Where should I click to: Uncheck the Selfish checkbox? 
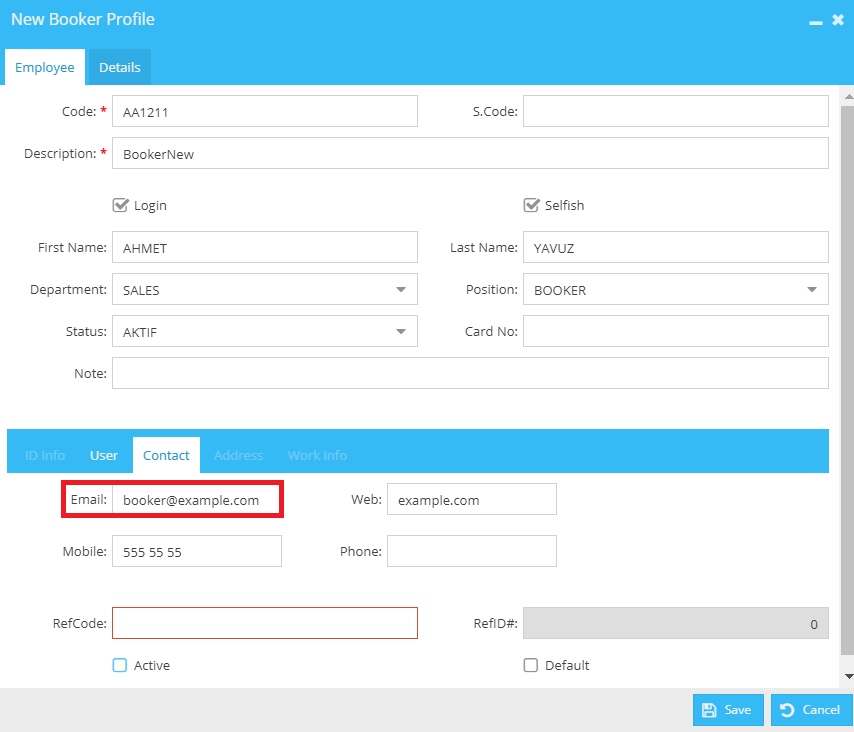(531, 205)
